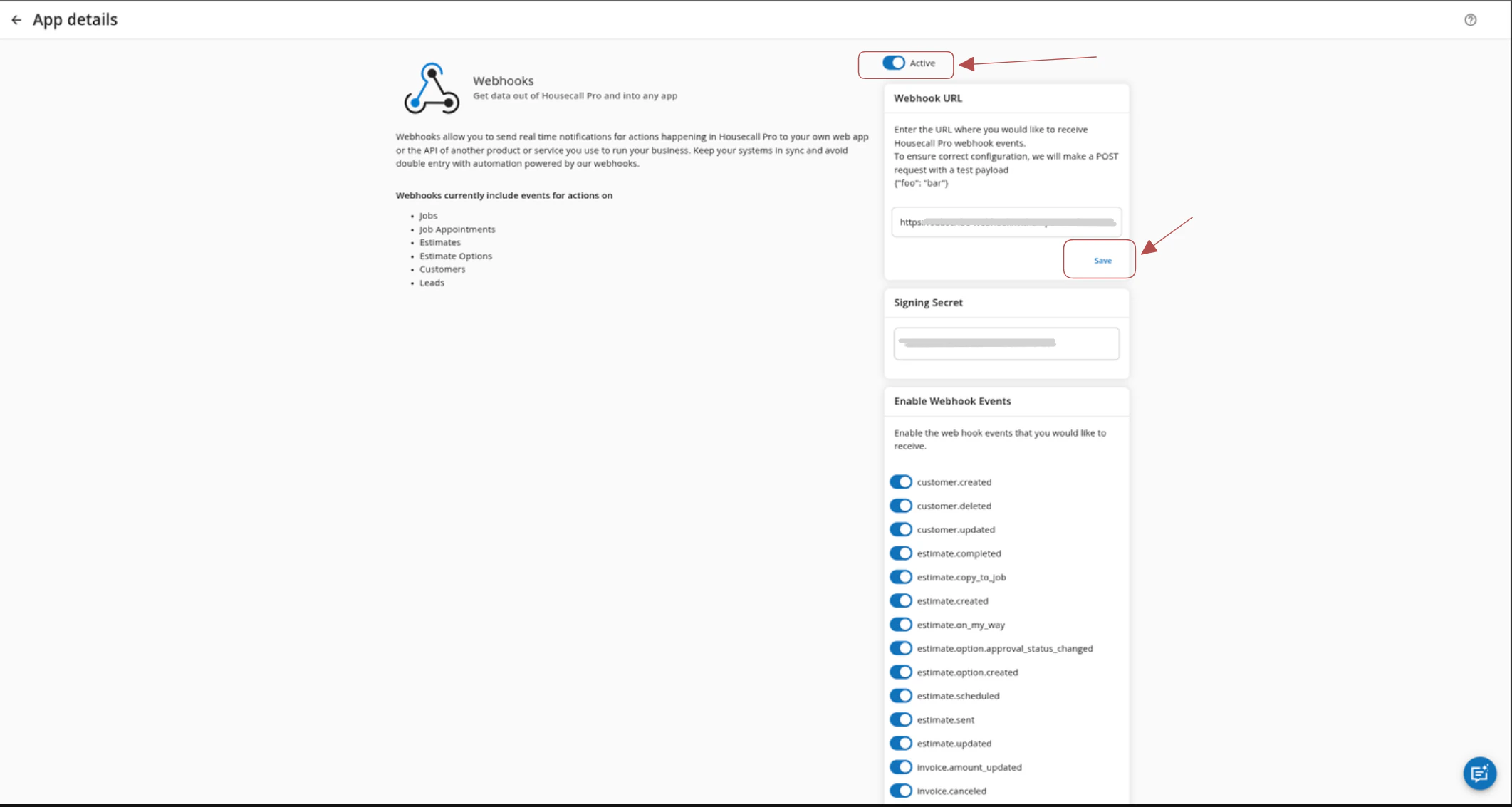The image size is (1512, 807).
Task: Toggle the estimate.completed event
Action: coord(901,553)
